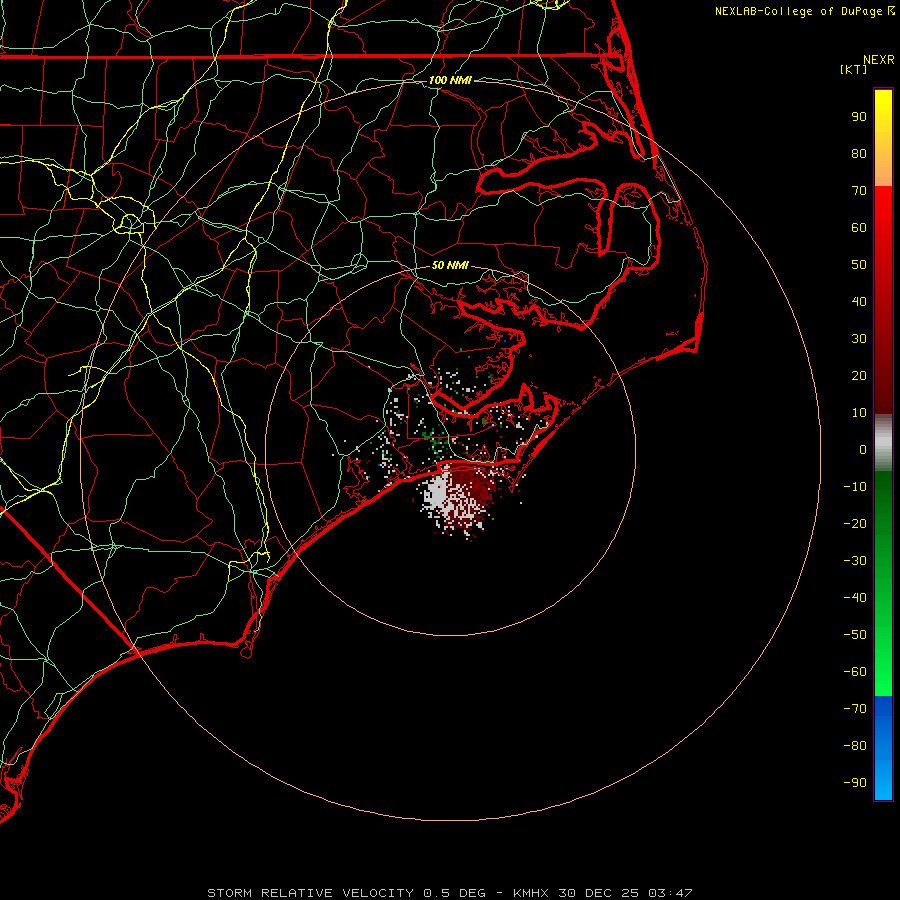Click the 0 value on the velocity scale

[863, 450]
